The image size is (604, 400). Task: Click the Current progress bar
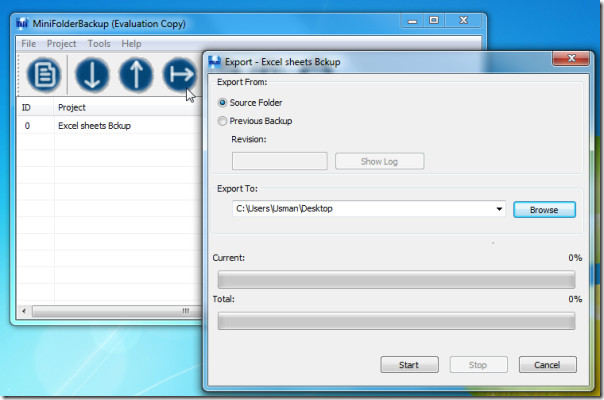pyautogui.click(x=396, y=279)
